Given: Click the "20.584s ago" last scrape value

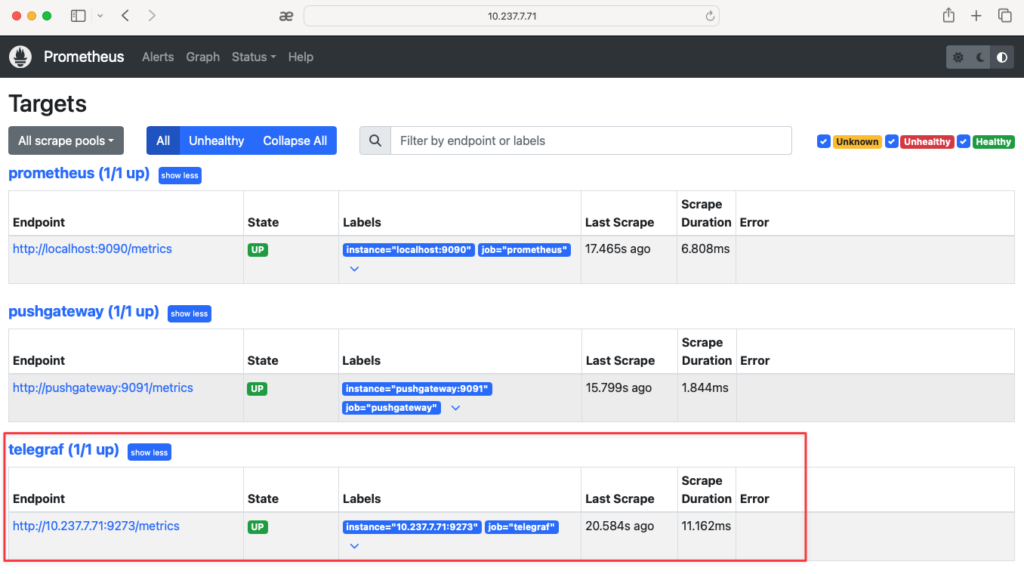Looking at the screenshot, I should (x=620, y=526).
